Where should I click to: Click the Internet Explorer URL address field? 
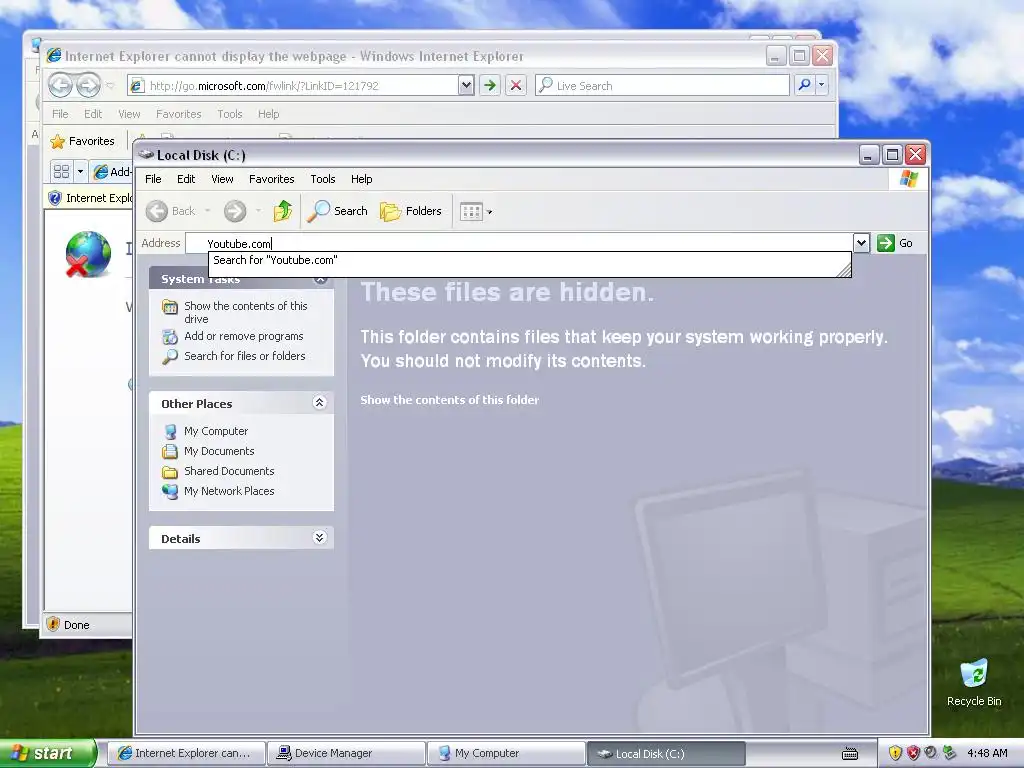point(293,86)
